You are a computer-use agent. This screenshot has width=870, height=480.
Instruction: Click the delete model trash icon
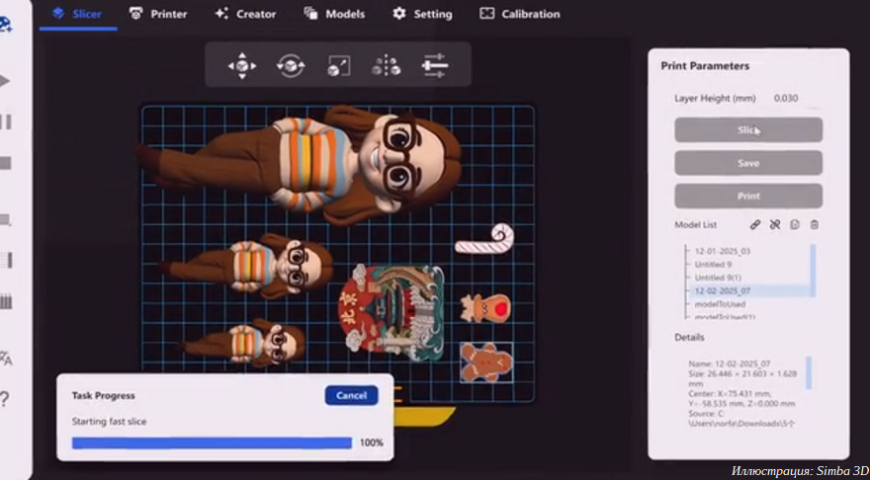coord(815,225)
